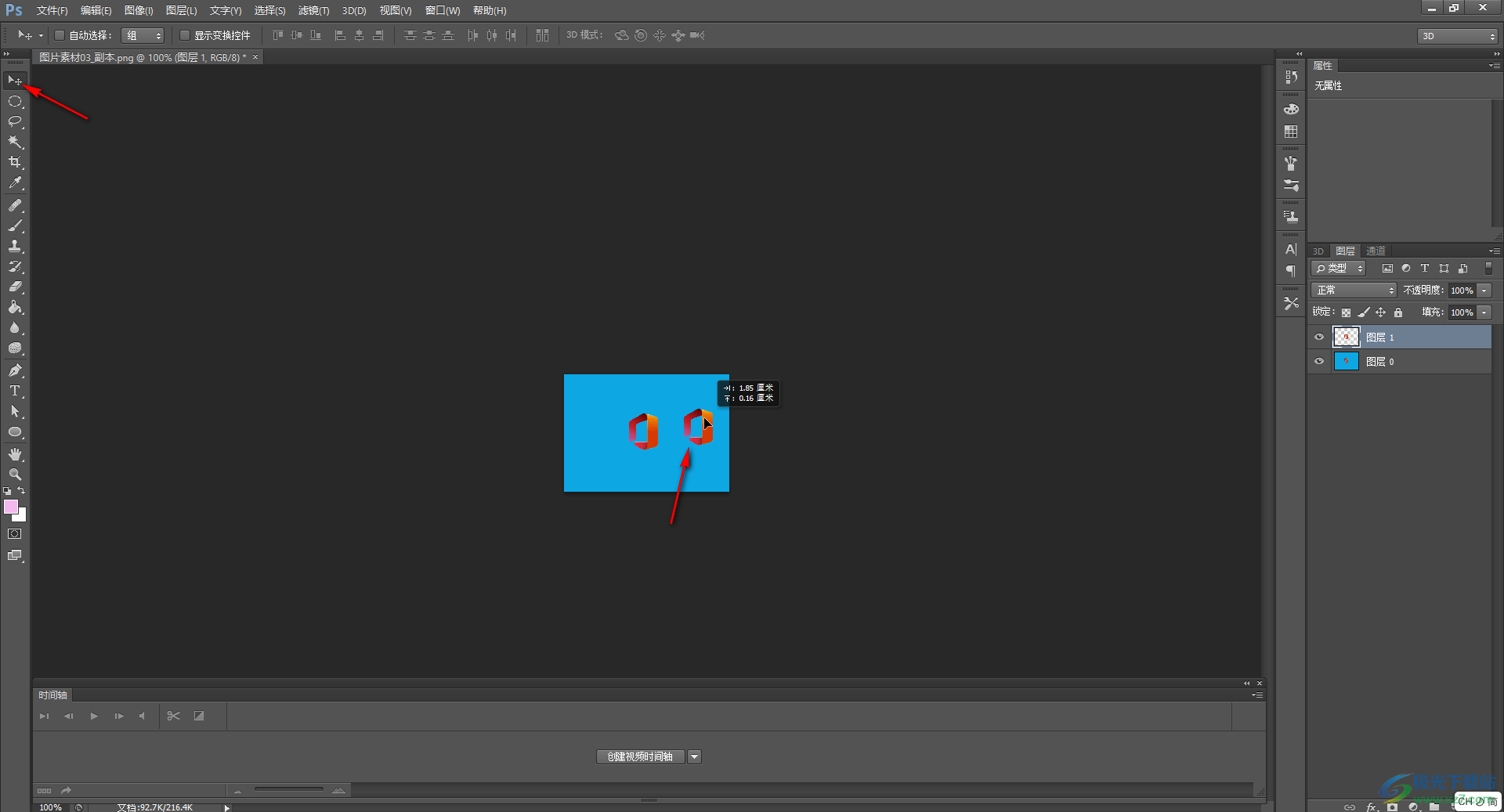Open the layer filter 类型 dropdown

point(1339,268)
